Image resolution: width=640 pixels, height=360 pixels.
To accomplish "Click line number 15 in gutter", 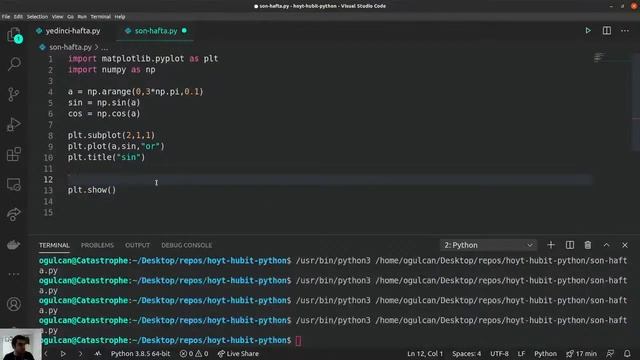I will tap(48, 212).
